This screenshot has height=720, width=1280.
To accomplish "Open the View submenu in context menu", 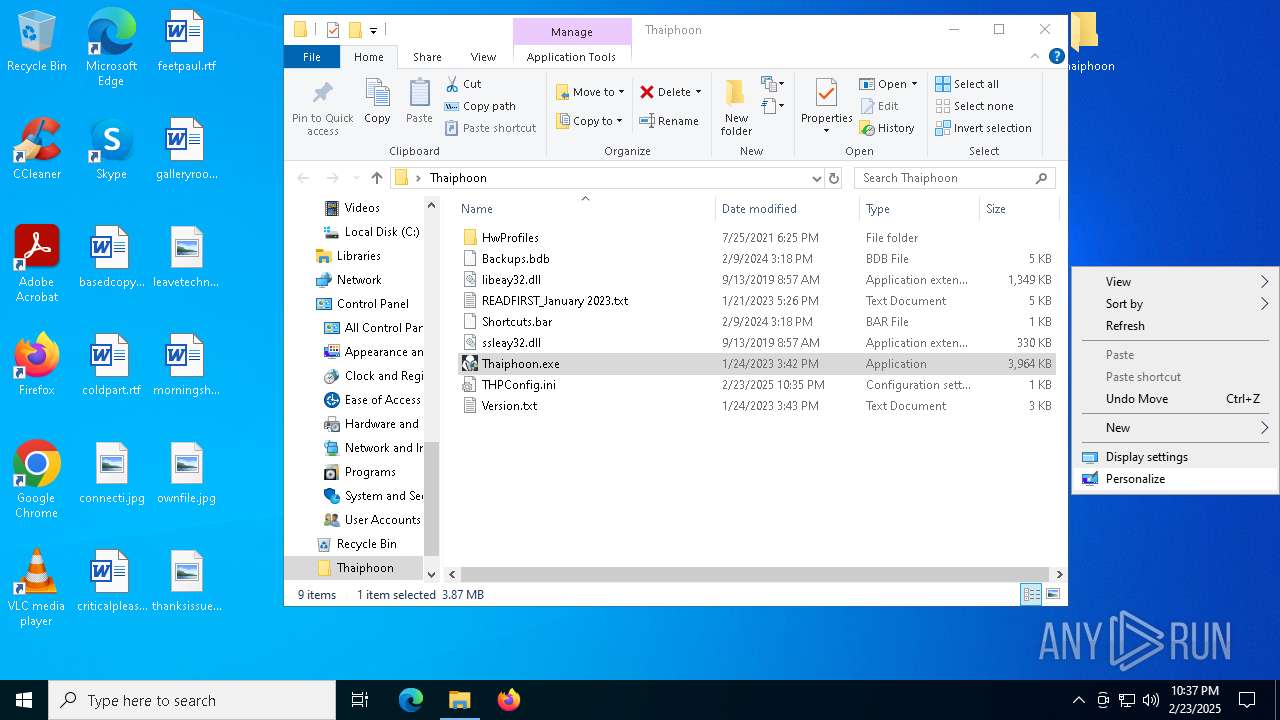I will pos(1175,282).
